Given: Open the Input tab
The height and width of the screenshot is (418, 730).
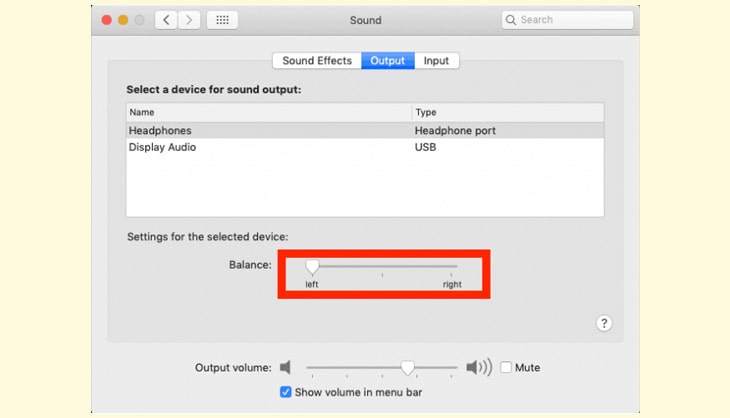Looking at the screenshot, I should (436, 61).
